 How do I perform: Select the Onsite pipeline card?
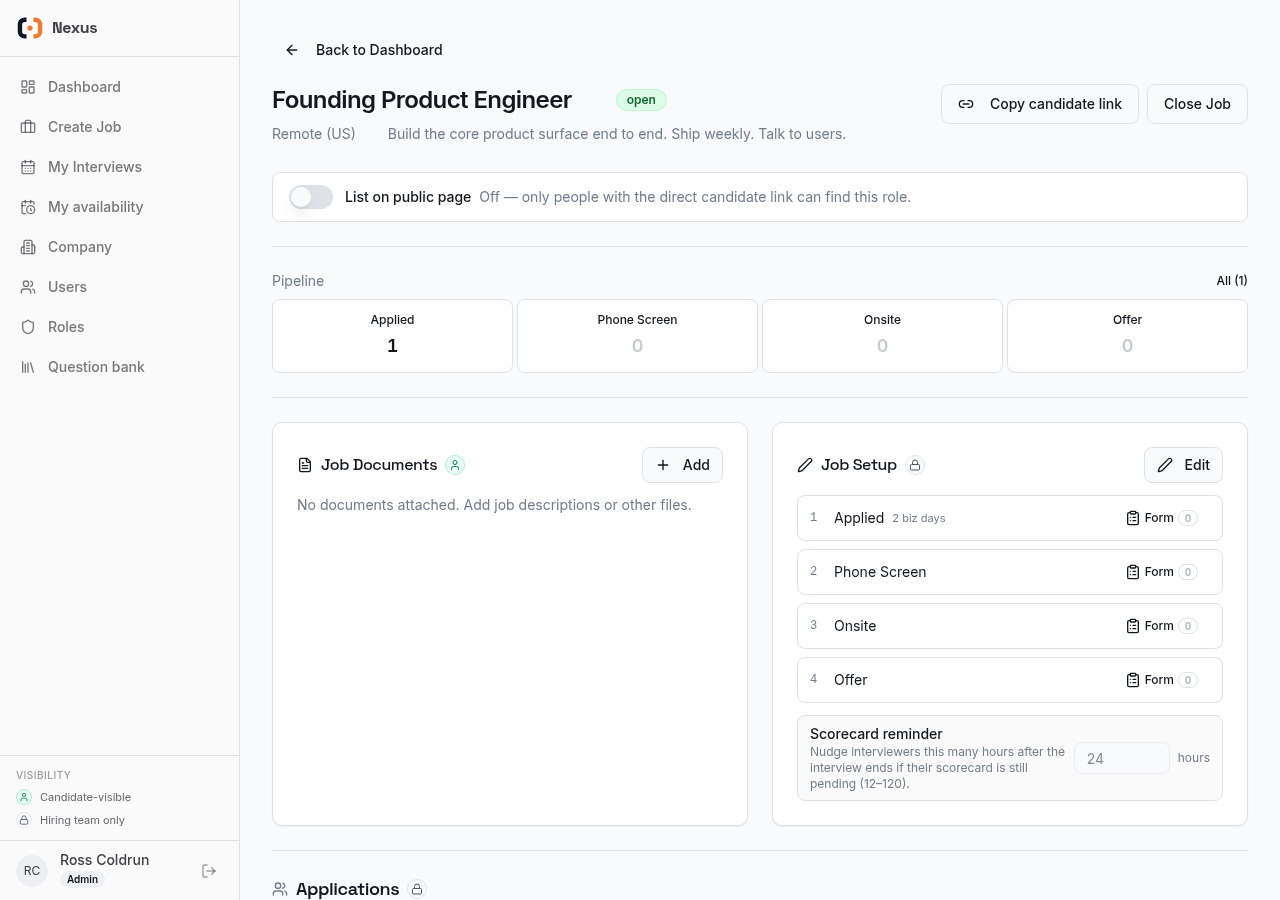pyautogui.click(x=882, y=336)
